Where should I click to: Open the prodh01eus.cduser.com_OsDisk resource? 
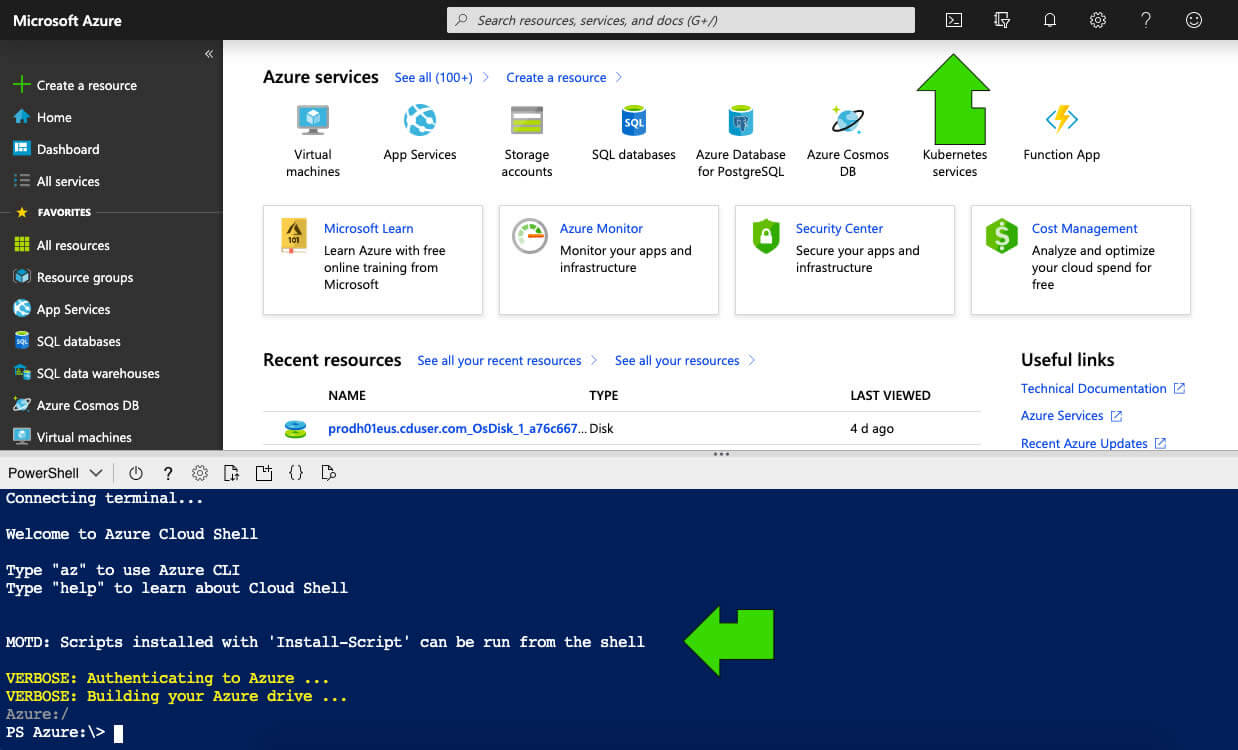[x=457, y=428]
